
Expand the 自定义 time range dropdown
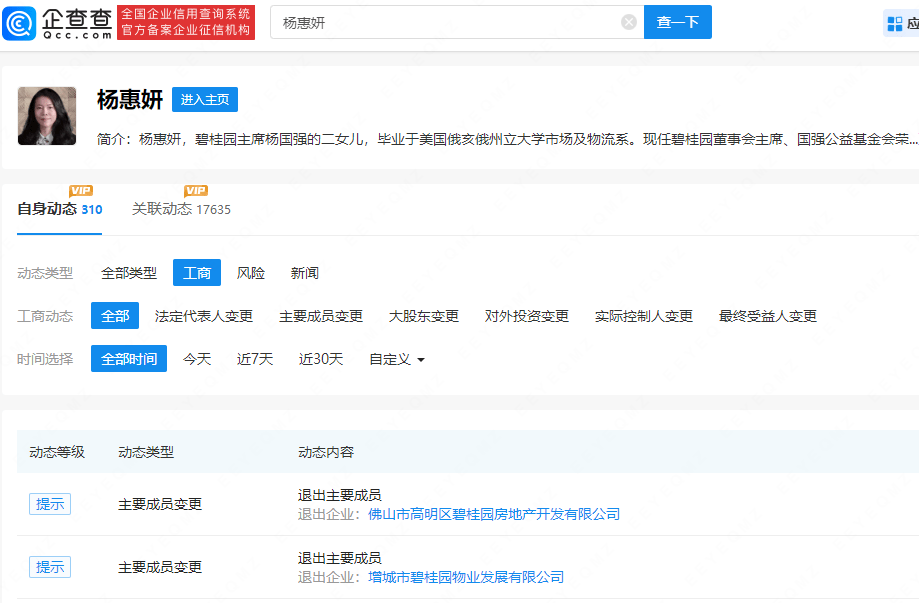[x=397, y=359]
